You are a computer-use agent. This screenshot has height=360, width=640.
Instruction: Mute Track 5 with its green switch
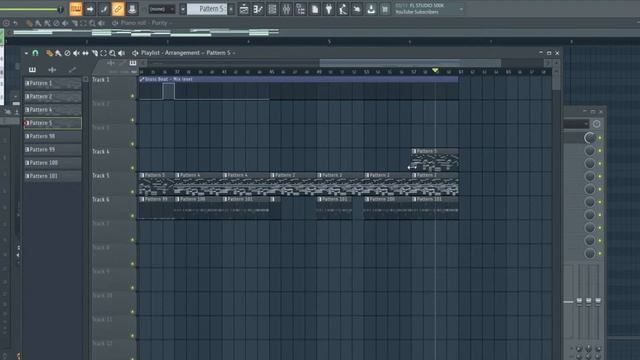(132, 192)
